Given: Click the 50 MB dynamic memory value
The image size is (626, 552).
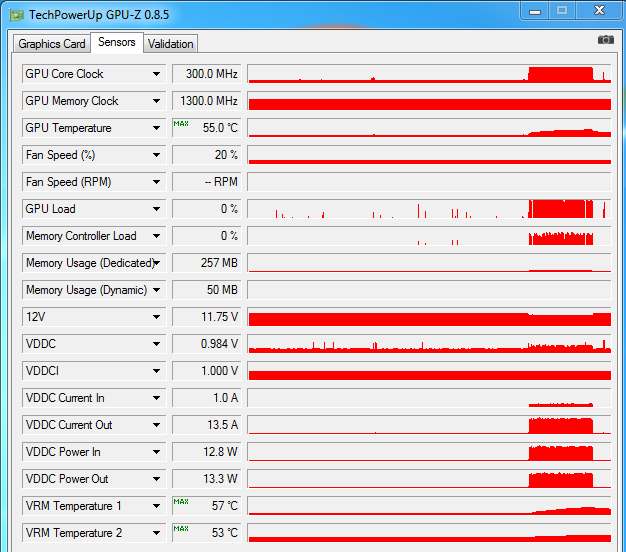Looking at the screenshot, I should click(x=207, y=290).
